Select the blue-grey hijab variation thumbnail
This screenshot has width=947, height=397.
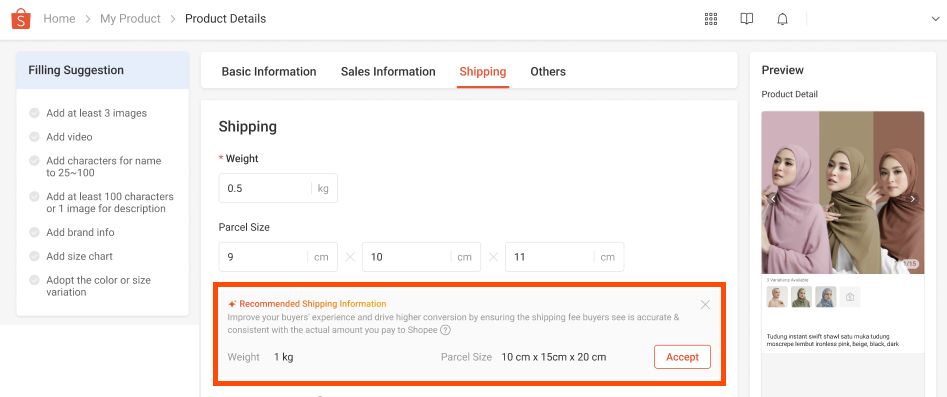pyautogui.click(x=826, y=297)
